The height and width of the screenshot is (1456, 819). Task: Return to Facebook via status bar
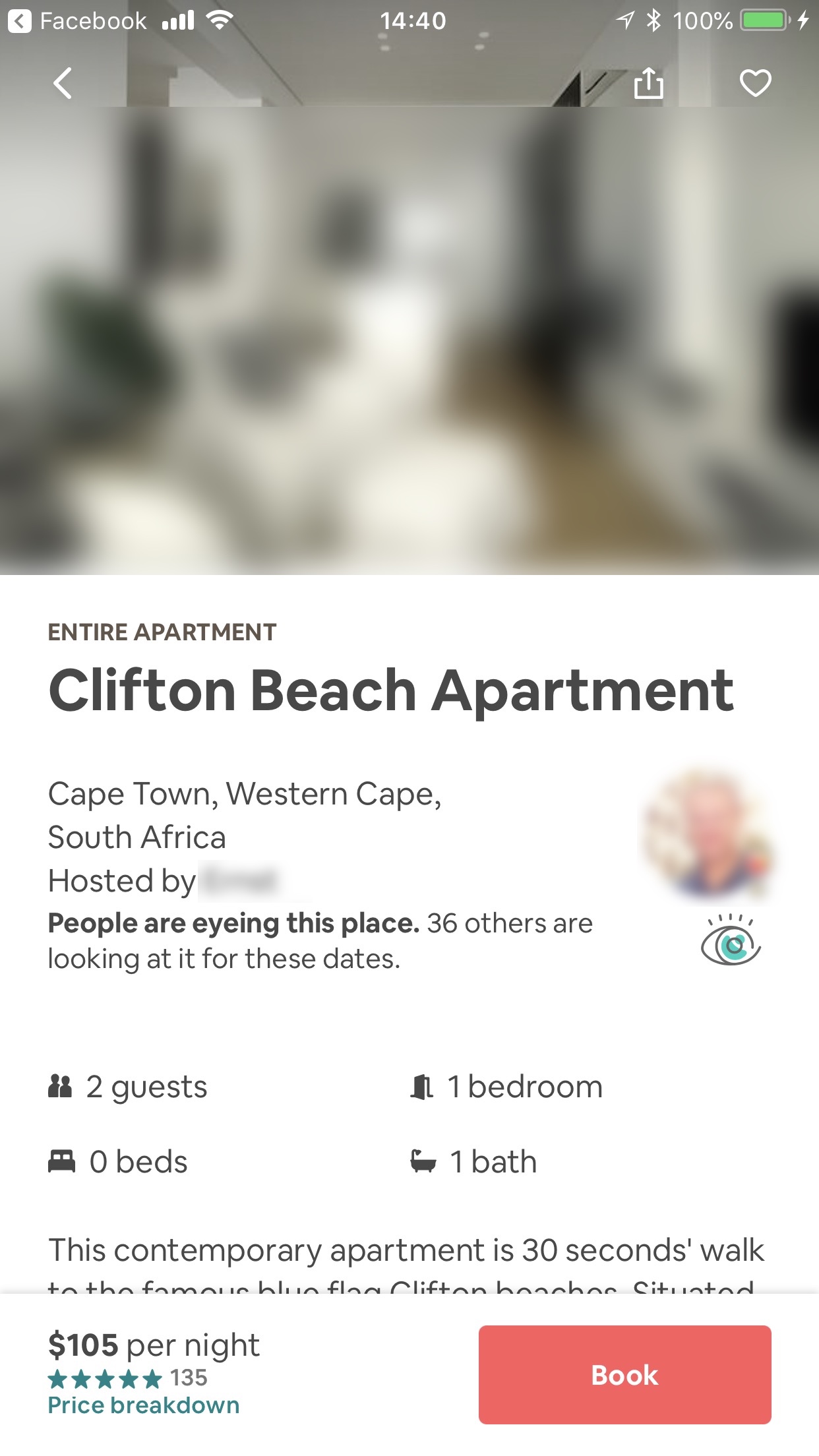79,21
